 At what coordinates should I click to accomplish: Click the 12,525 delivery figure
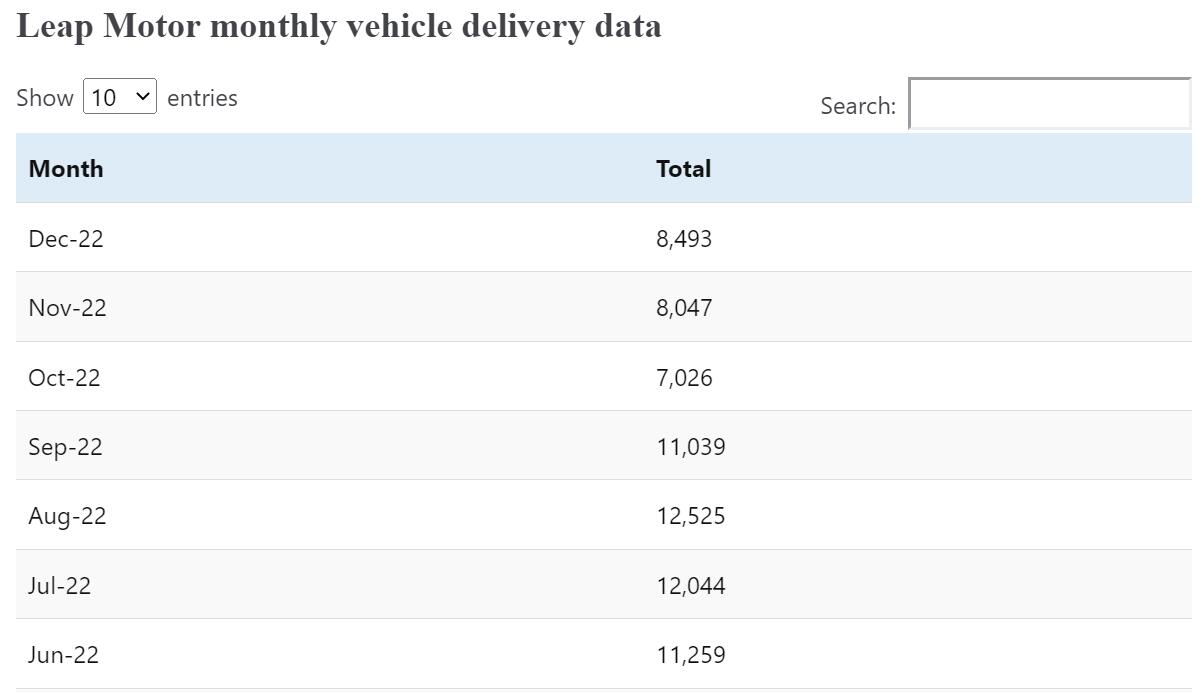(690, 516)
